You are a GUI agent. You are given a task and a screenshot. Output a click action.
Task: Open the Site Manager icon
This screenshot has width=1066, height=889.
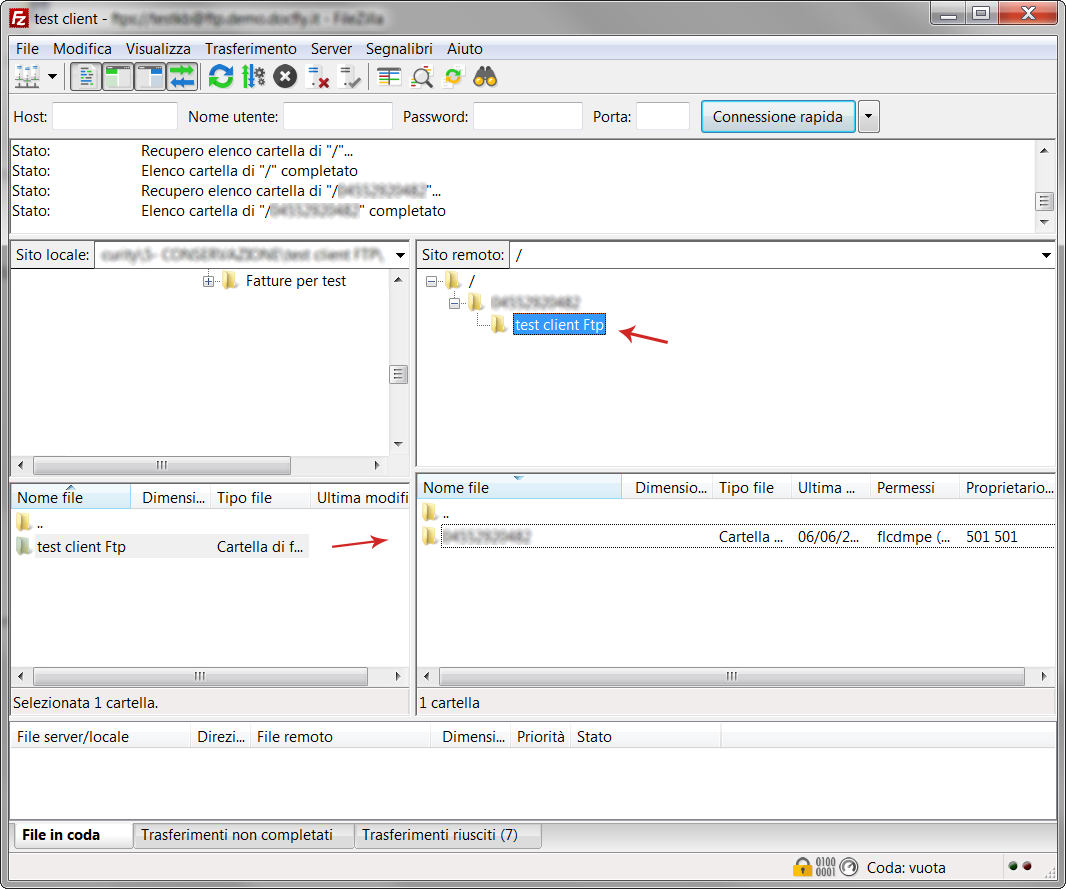(x=27, y=77)
